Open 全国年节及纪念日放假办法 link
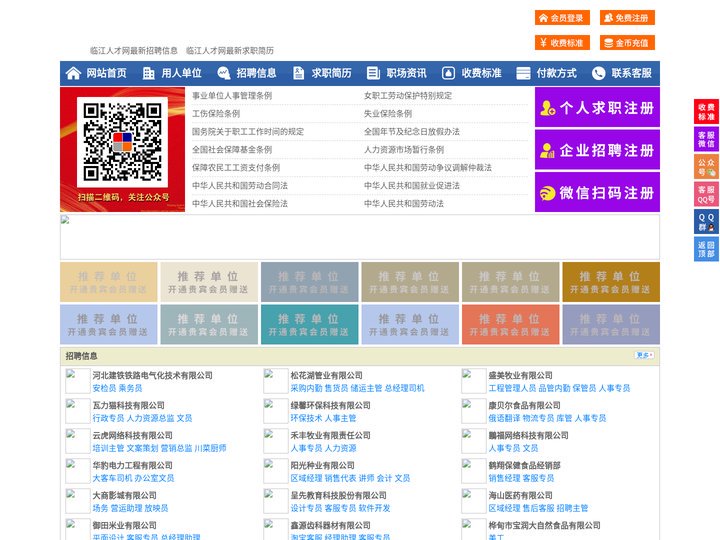 (x=412, y=131)
